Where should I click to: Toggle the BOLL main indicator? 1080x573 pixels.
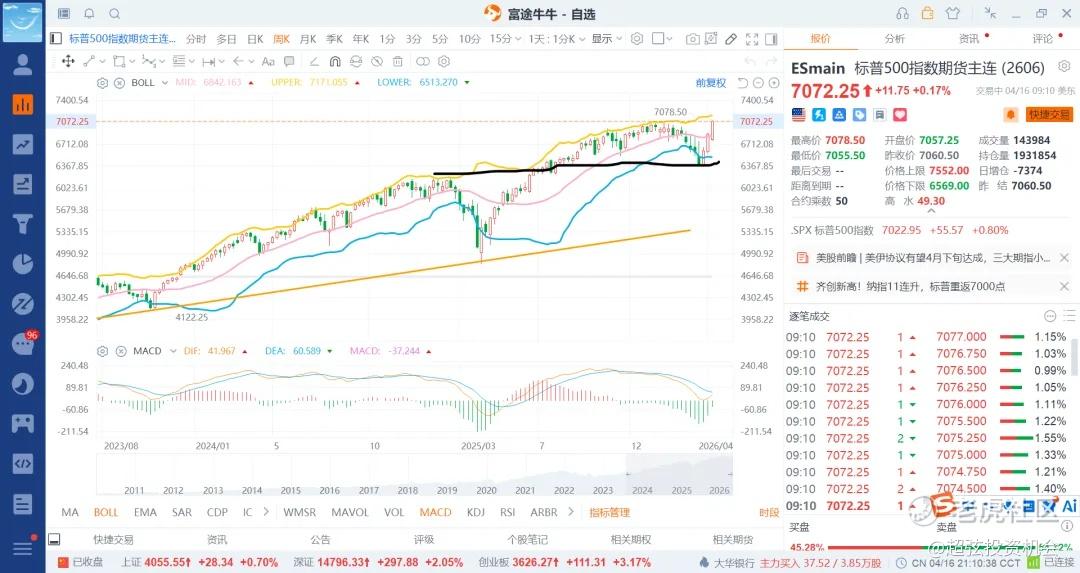pyautogui.click(x=106, y=512)
